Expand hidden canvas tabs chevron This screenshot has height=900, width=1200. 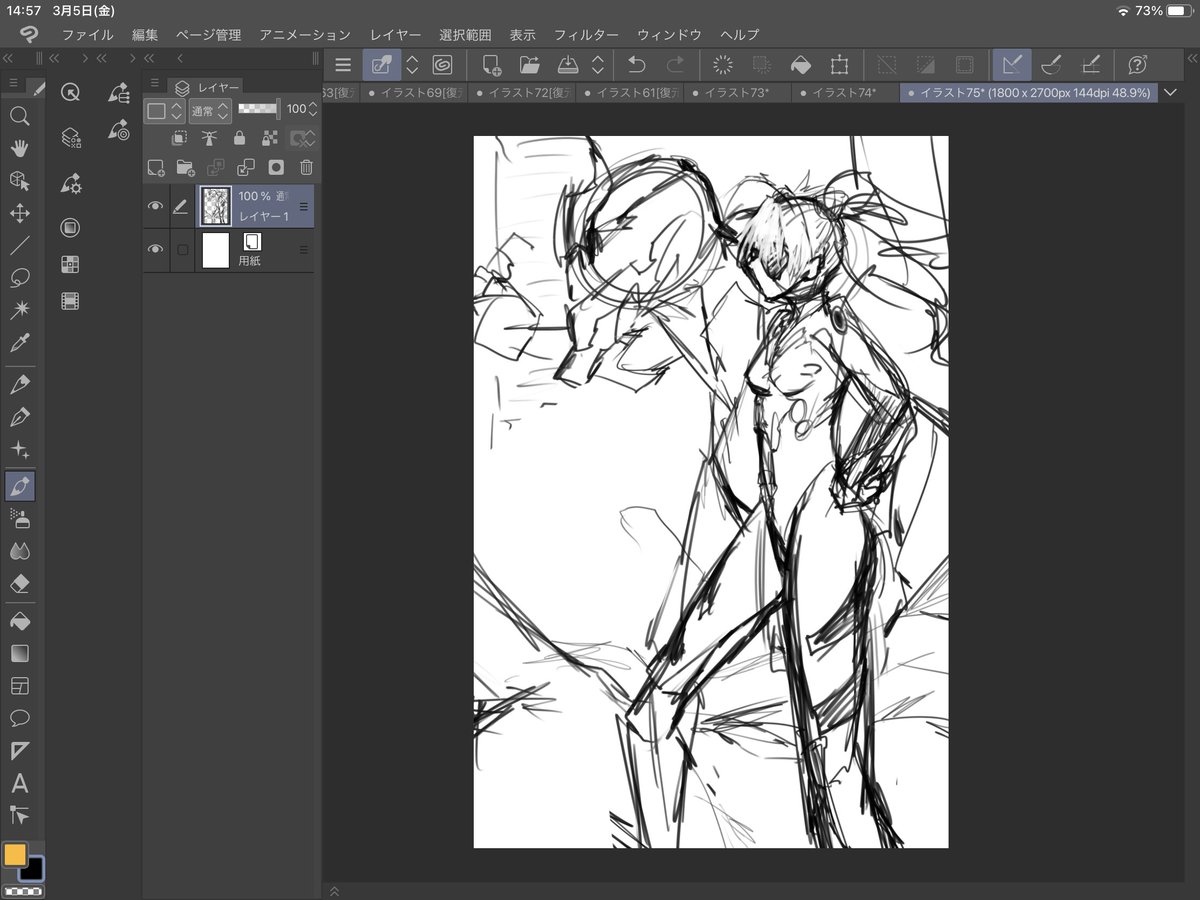[1172, 92]
